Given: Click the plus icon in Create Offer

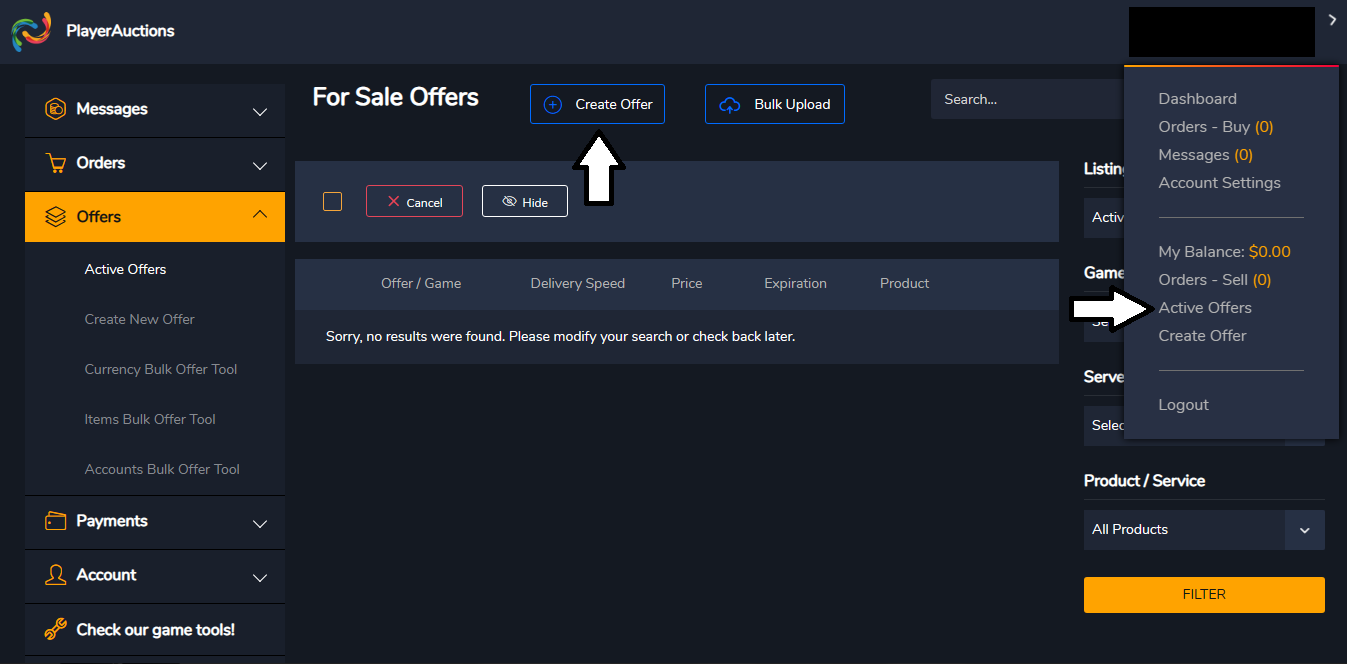Looking at the screenshot, I should click(x=552, y=104).
